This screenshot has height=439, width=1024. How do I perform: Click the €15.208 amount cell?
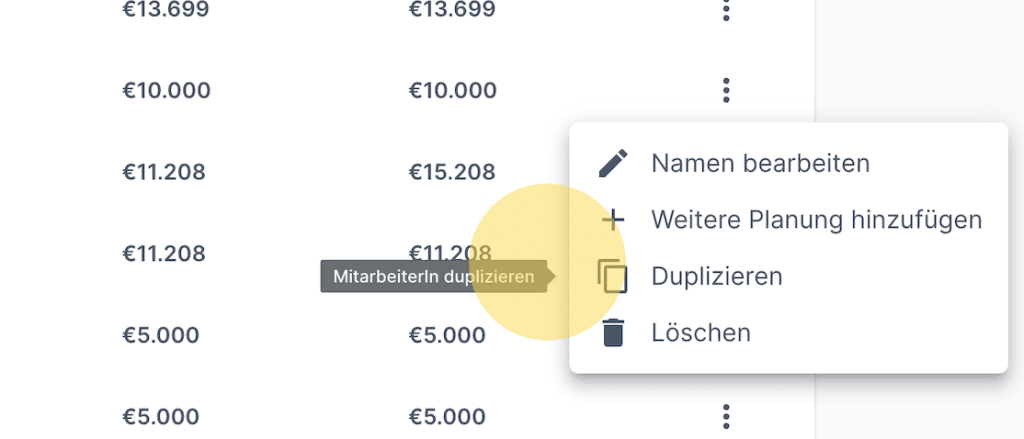click(452, 172)
